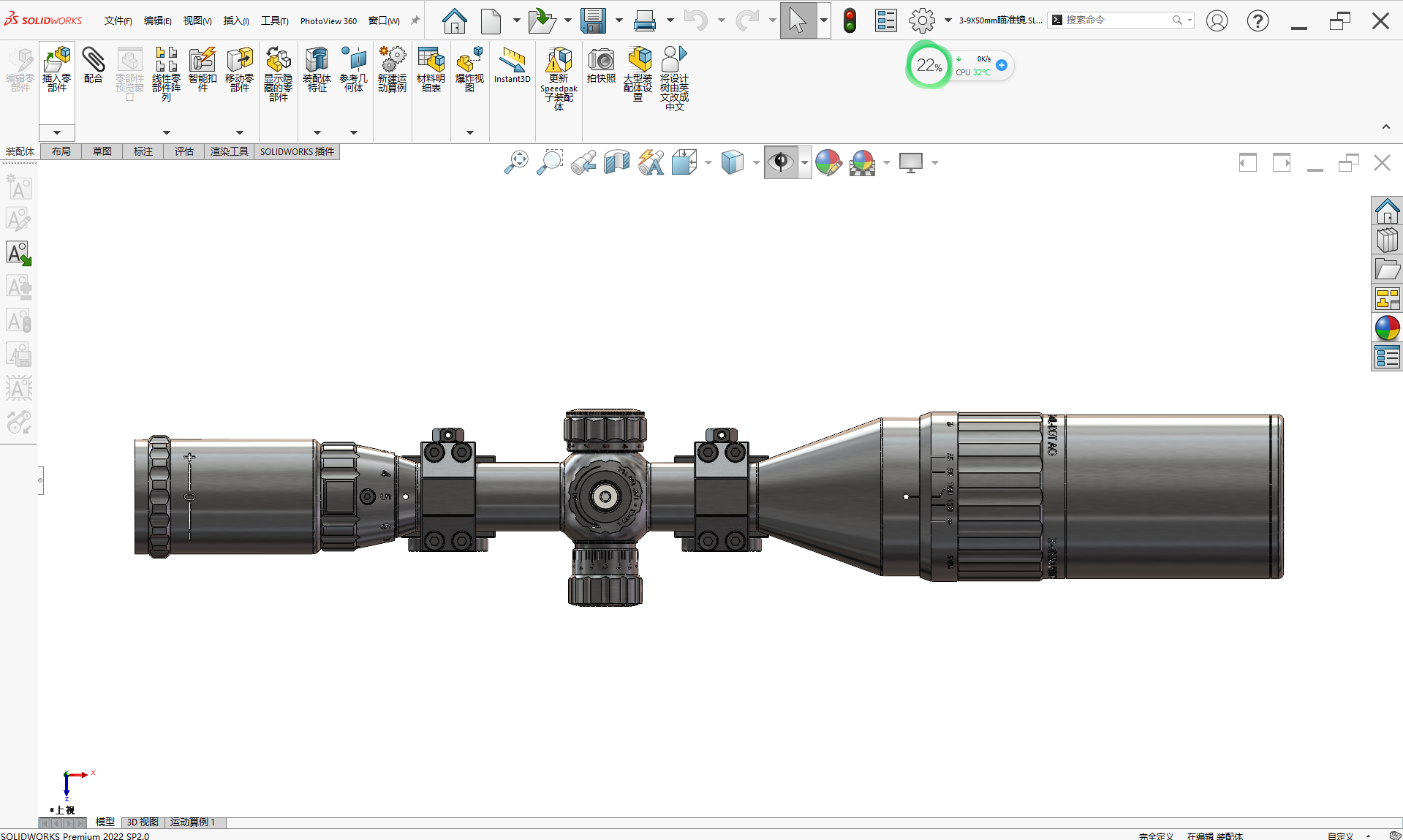
Task: Open the PhotoView 360 menu
Action: (x=328, y=20)
